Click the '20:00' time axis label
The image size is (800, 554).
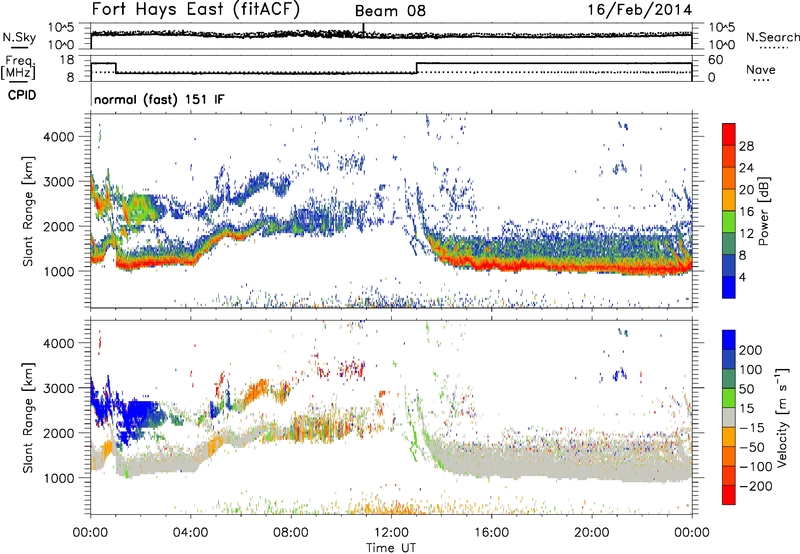(592, 533)
